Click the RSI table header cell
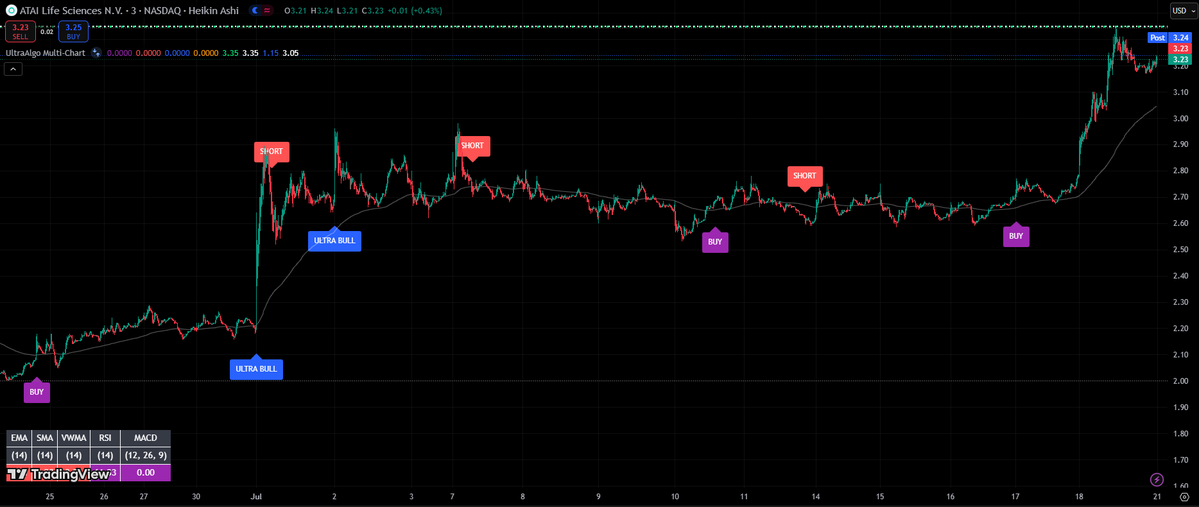Screen dimensions: 1199x507 point(106,438)
